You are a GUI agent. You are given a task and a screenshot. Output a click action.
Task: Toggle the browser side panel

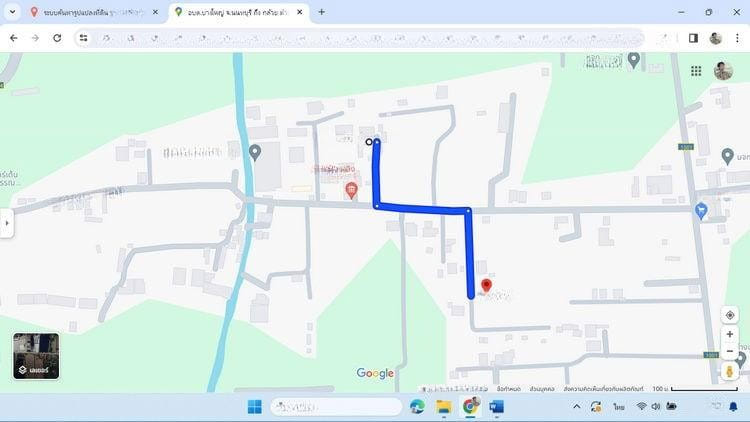pyautogui.click(x=693, y=38)
